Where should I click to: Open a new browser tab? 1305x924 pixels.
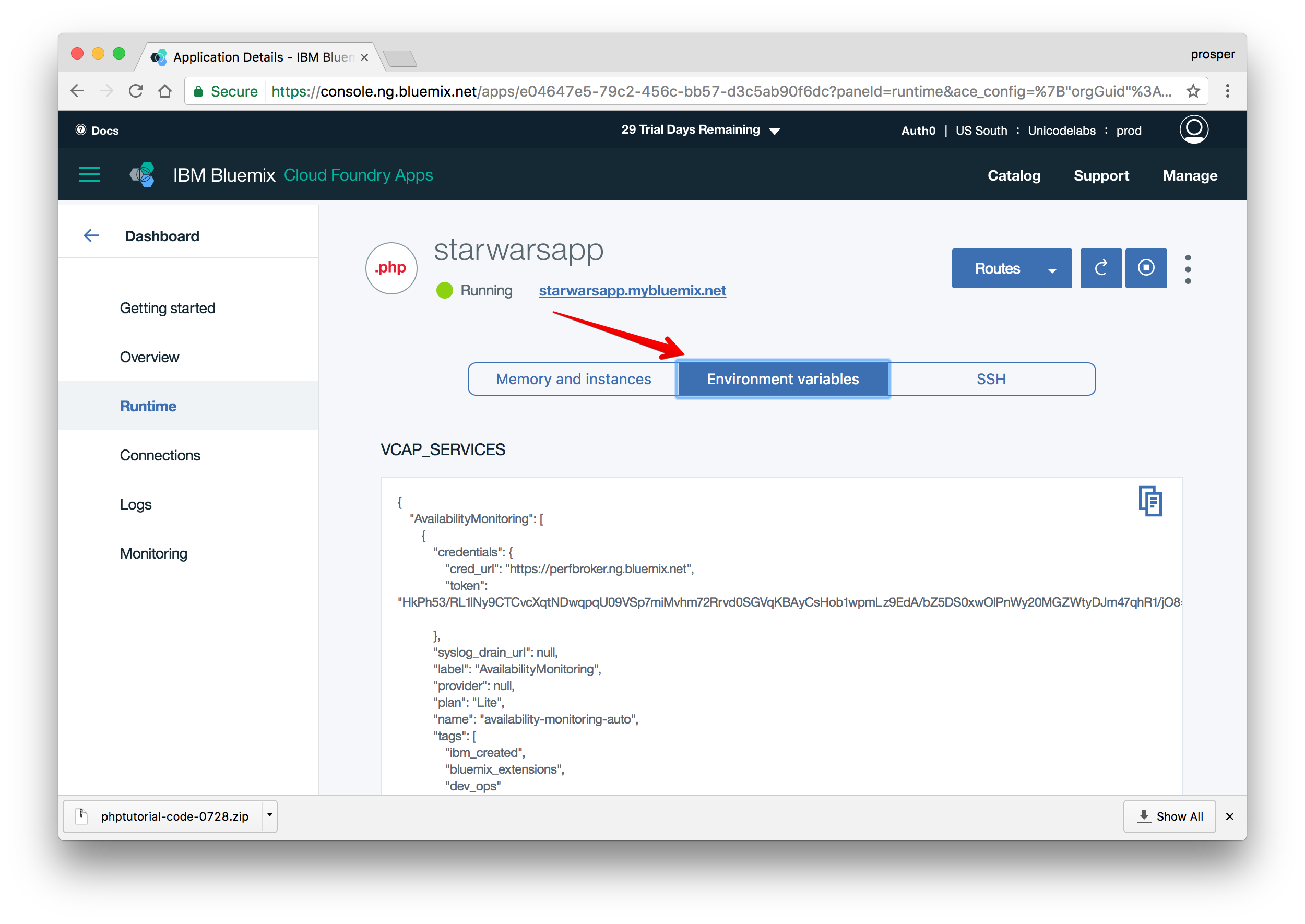pos(400,58)
